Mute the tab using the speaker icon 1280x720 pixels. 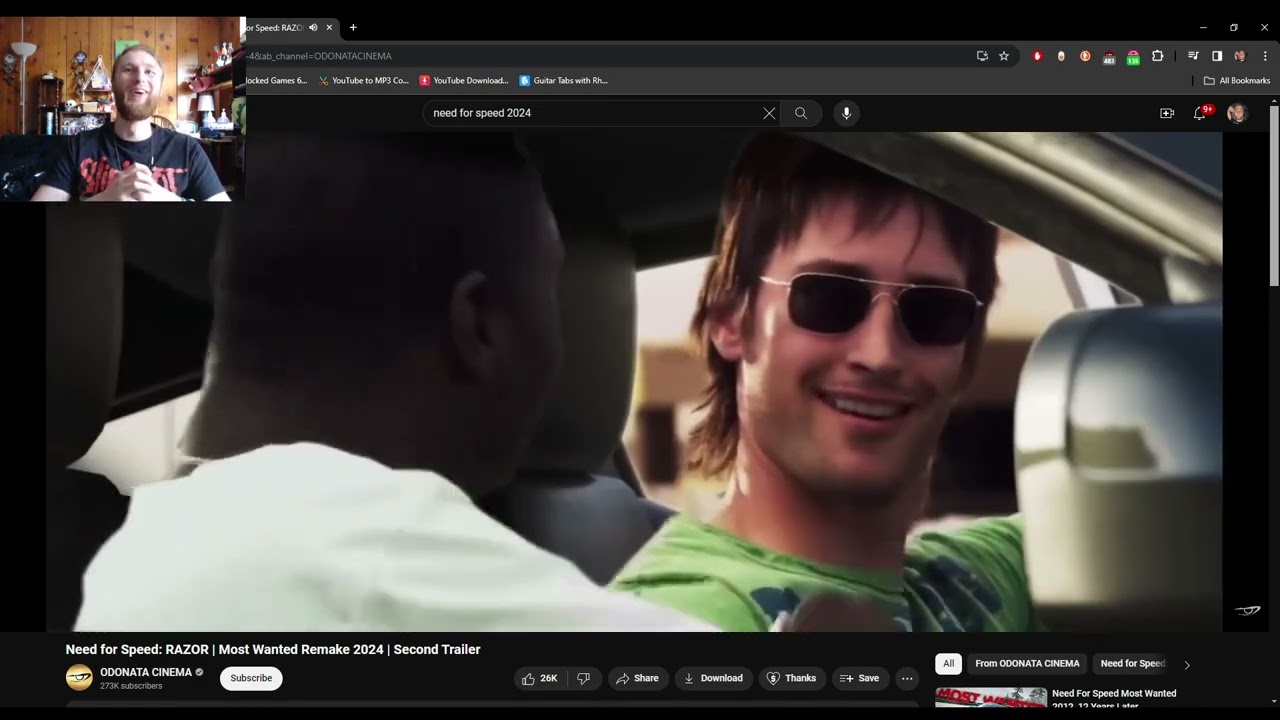(313, 28)
